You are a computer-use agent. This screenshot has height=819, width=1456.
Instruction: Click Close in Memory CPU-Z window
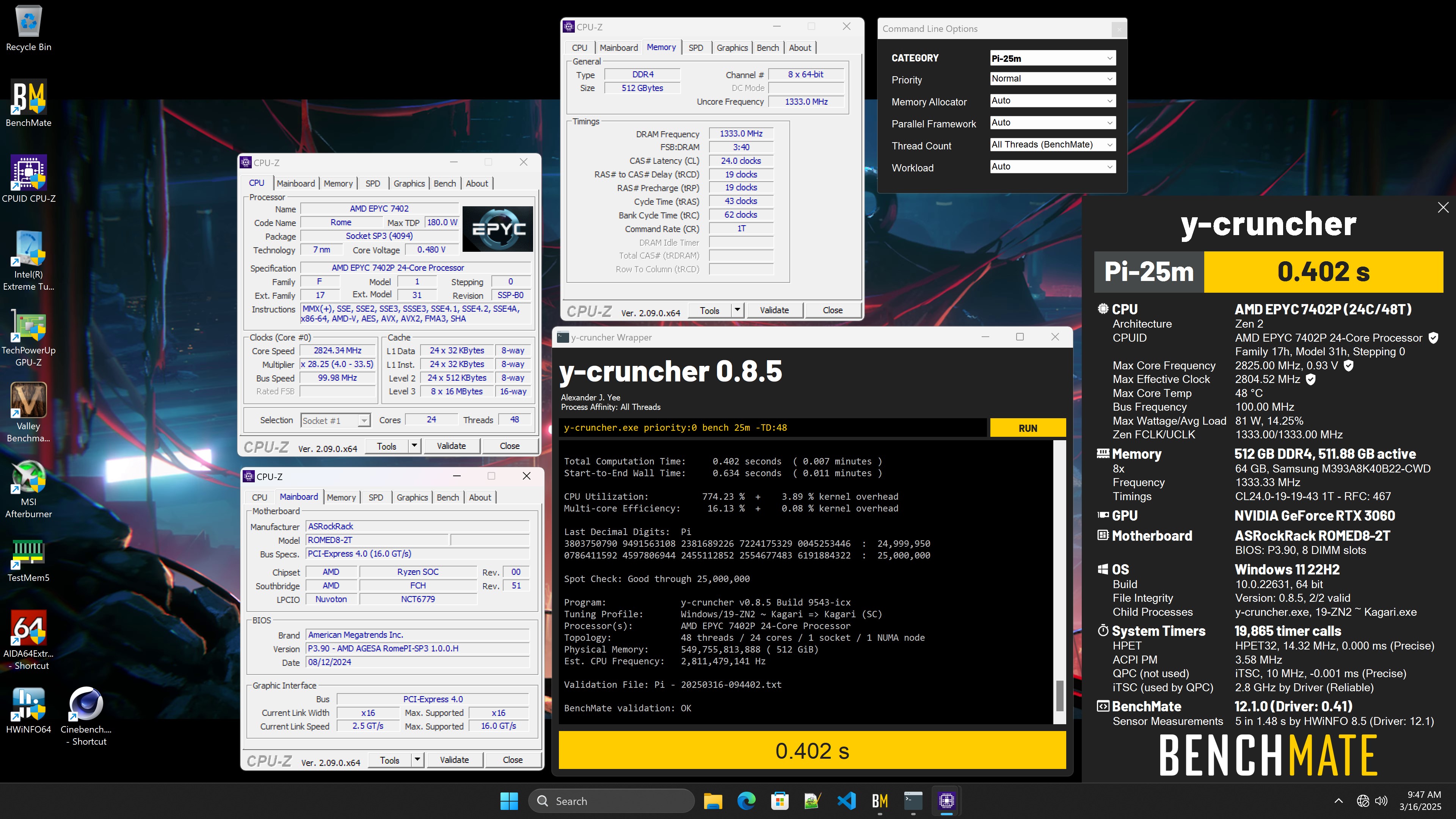point(833,310)
